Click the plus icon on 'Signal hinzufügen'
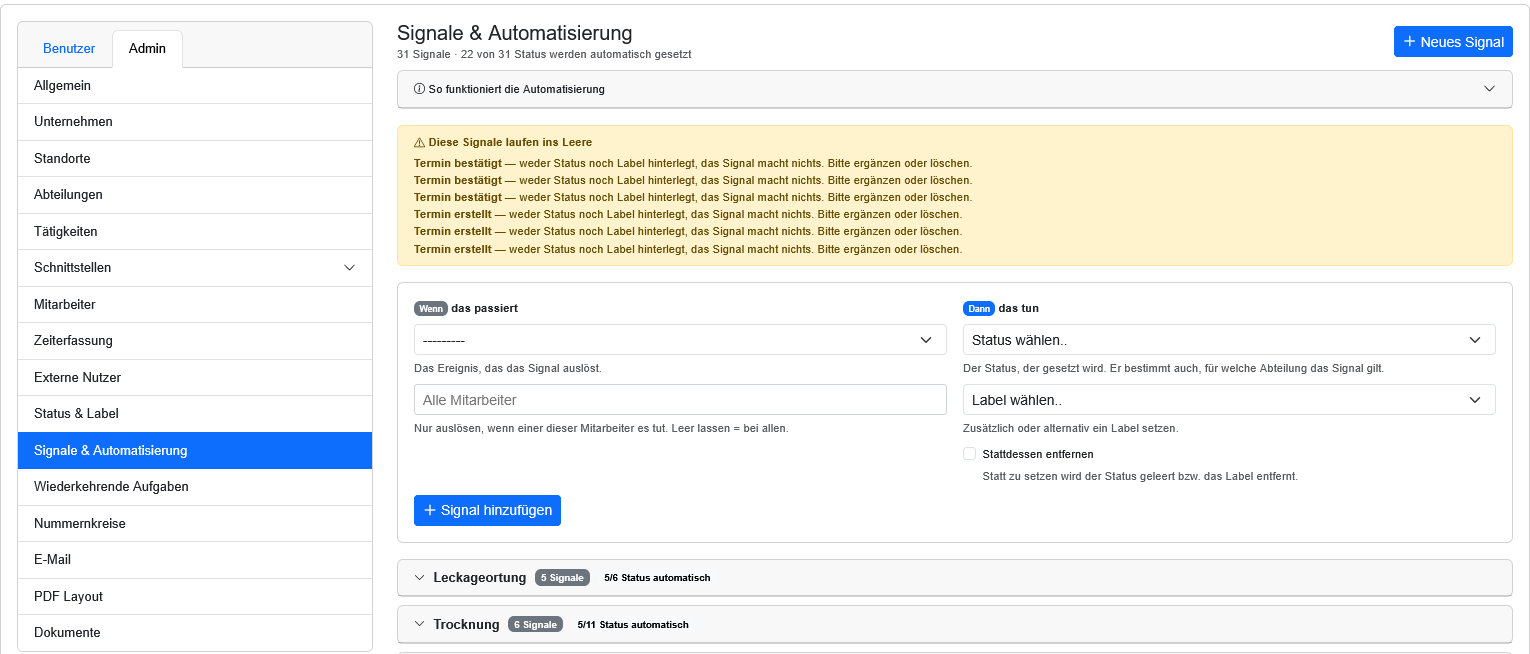 (430, 510)
